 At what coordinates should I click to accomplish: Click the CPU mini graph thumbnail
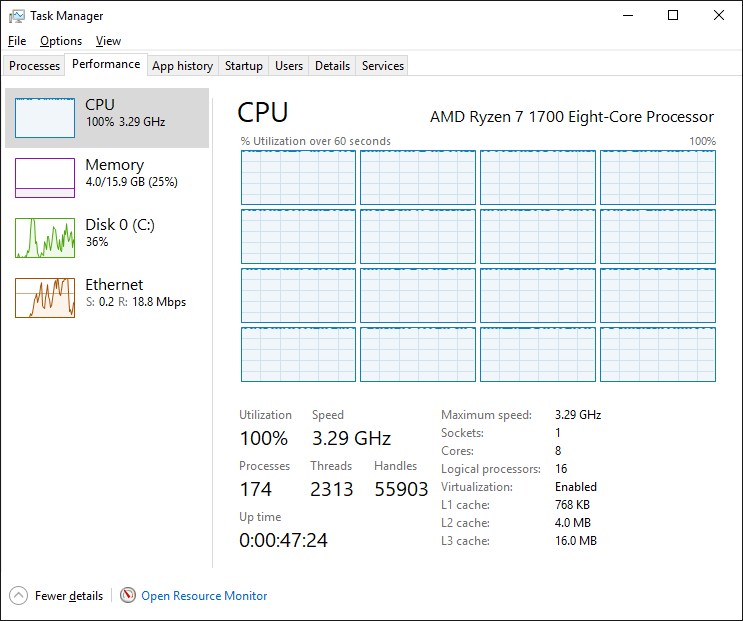tap(45, 118)
